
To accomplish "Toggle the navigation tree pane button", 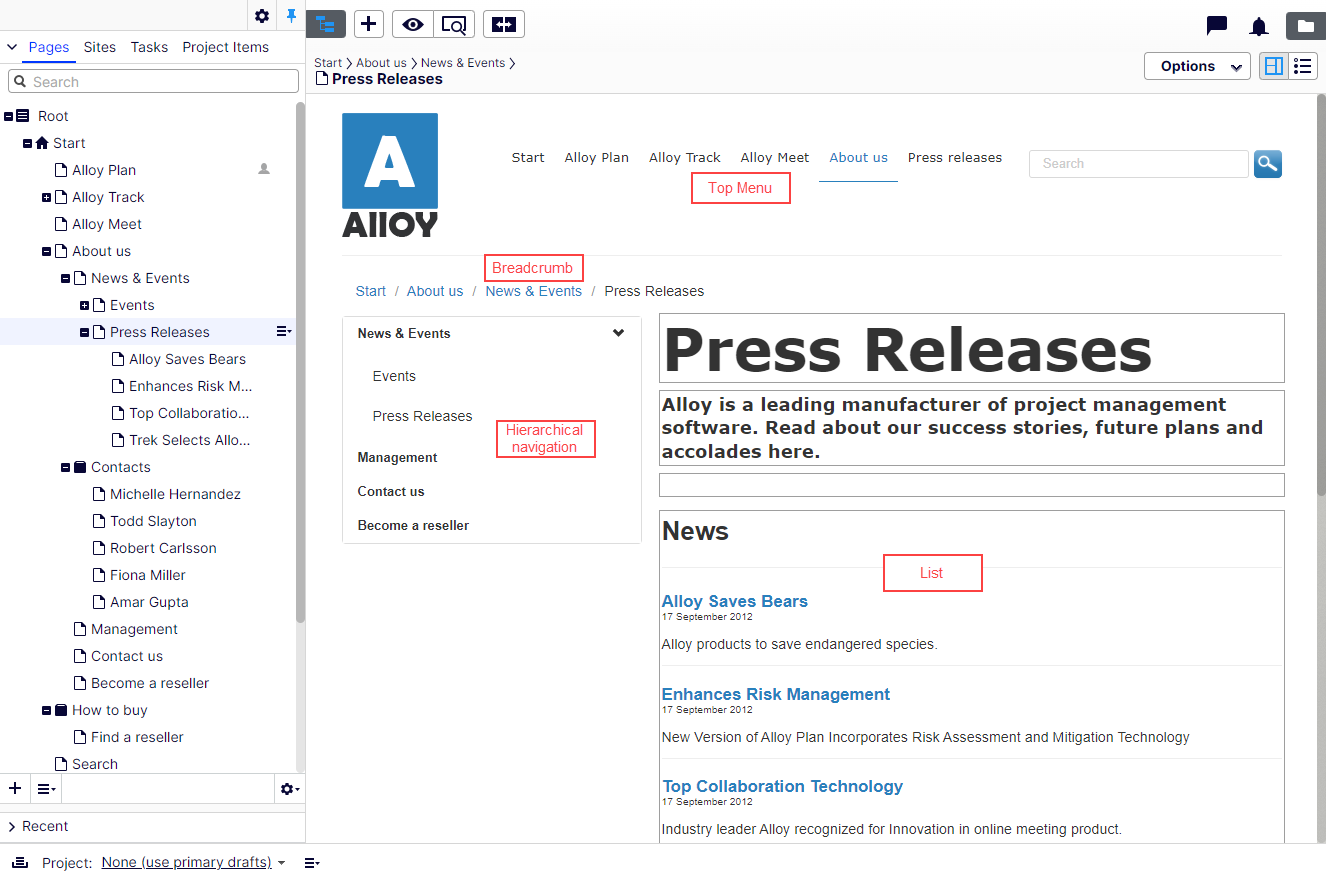I will tap(326, 24).
